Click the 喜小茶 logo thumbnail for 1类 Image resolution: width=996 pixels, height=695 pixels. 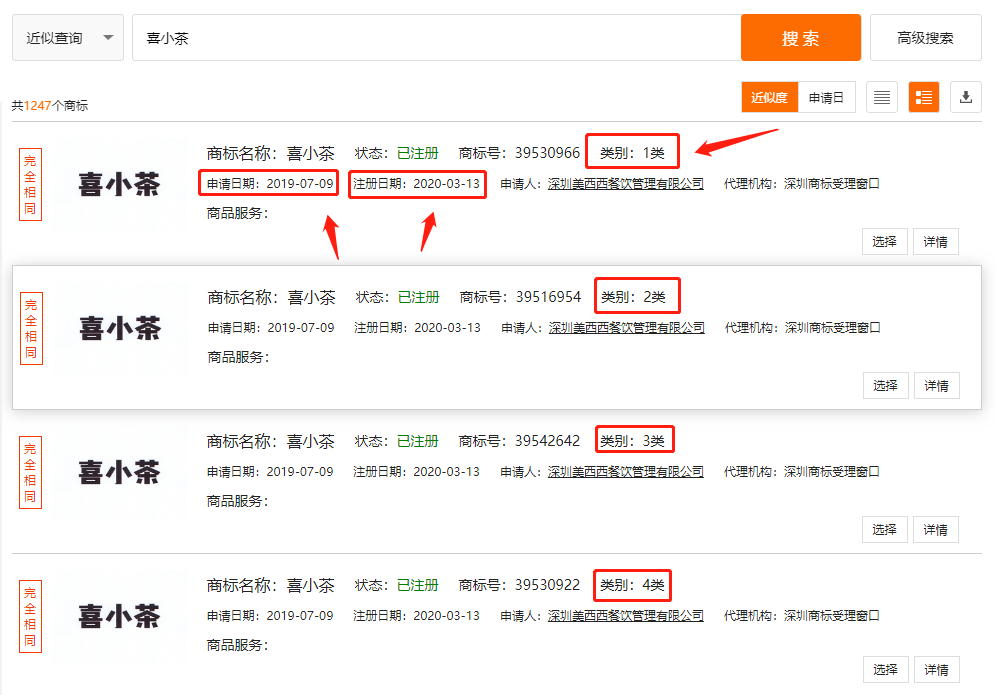point(119,184)
